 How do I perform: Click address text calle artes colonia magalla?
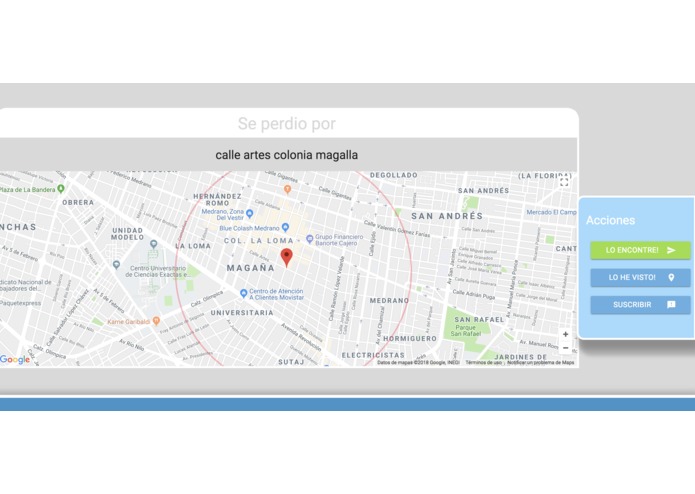pyautogui.click(x=286, y=155)
